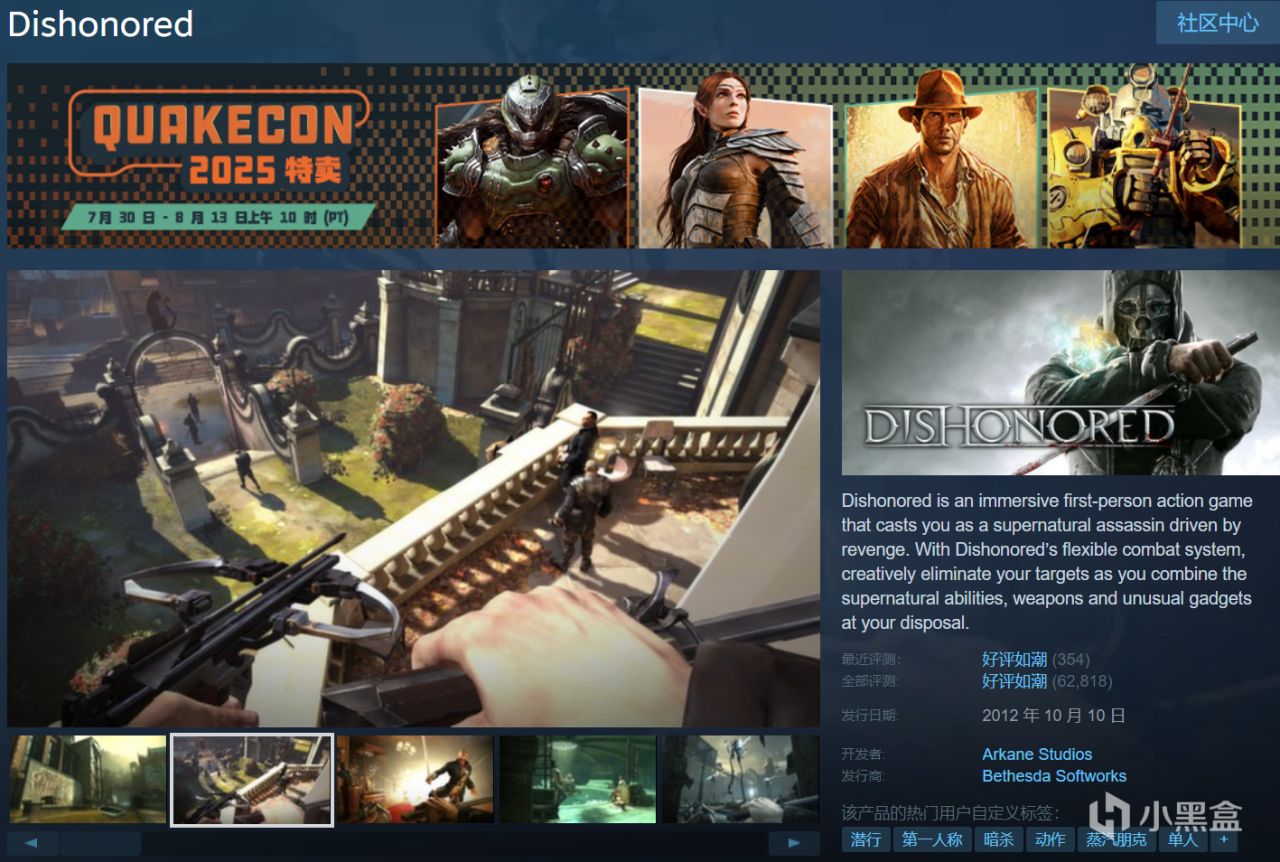Click the large crossbow screenshot preview
1280x862 pixels.
coord(413,498)
